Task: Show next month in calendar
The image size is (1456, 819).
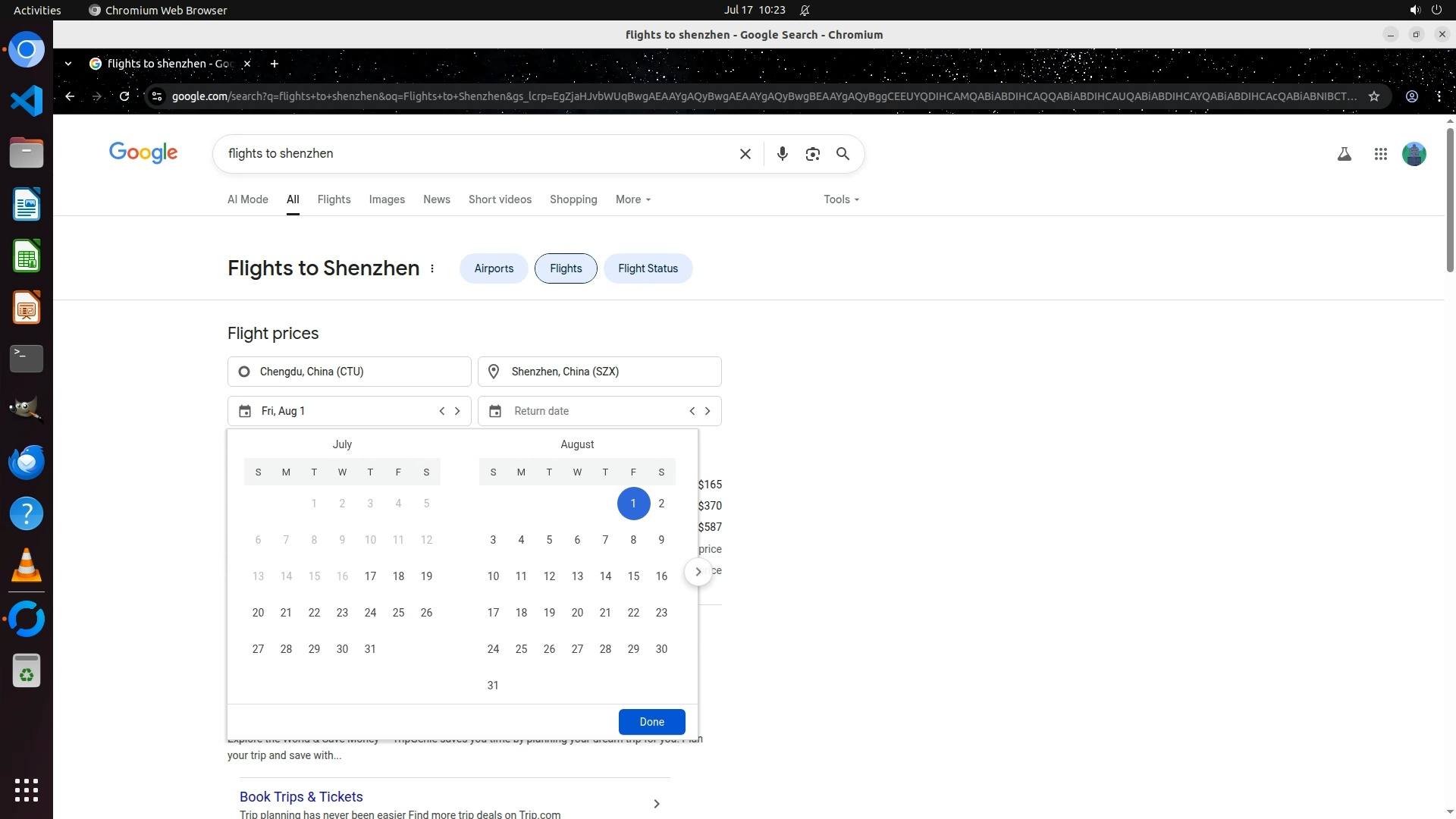Action: pyautogui.click(x=698, y=572)
